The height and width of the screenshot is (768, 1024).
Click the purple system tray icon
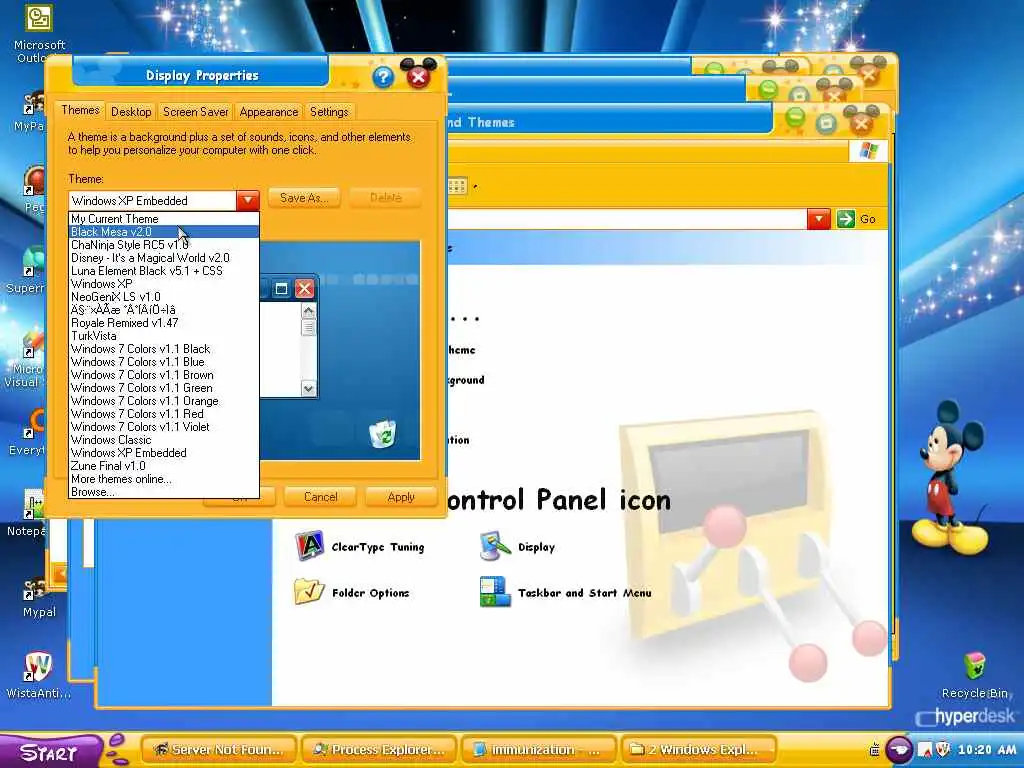pyautogui.click(x=899, y=749)
